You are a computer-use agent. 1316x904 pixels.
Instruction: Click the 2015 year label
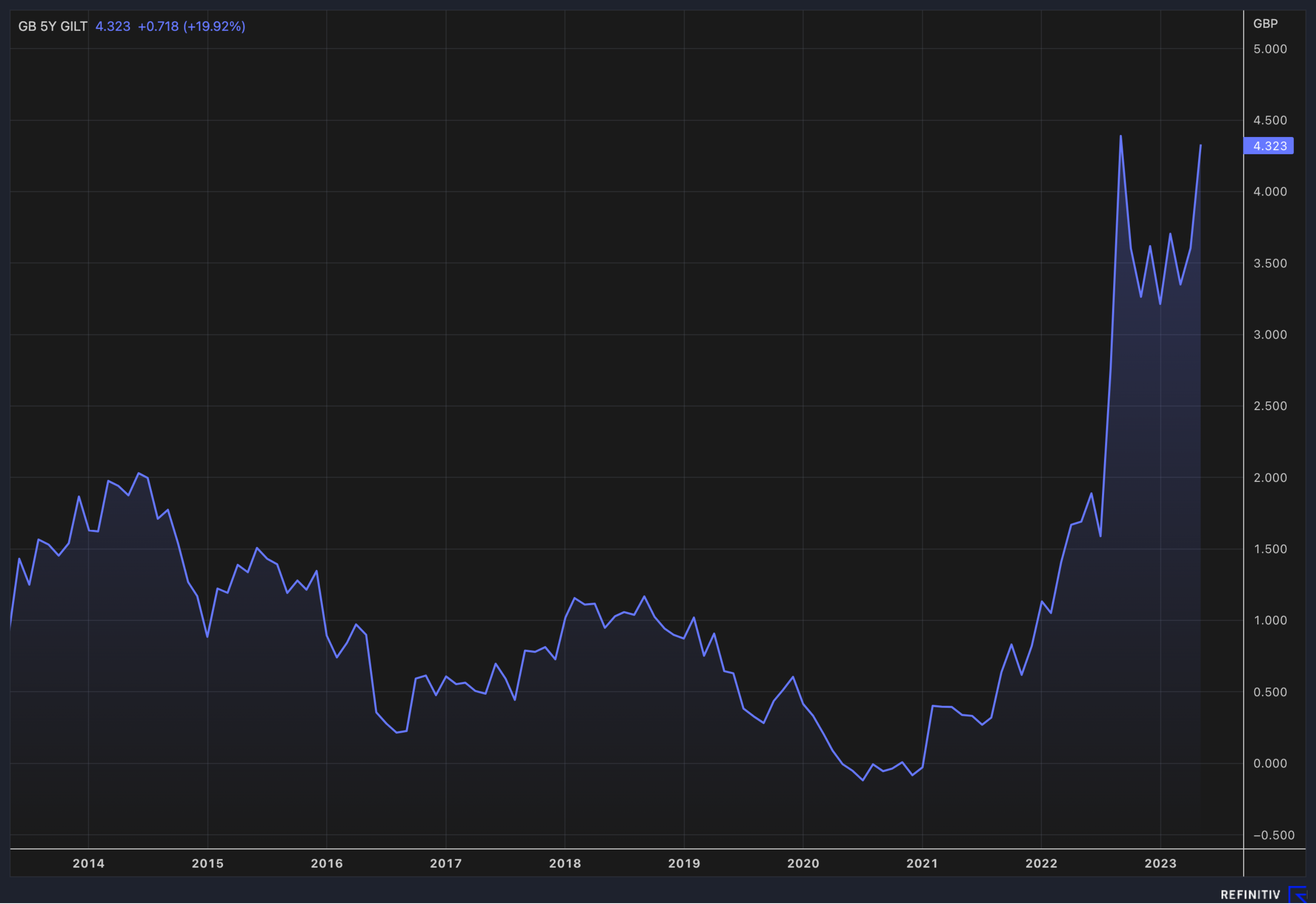point(207,864)
